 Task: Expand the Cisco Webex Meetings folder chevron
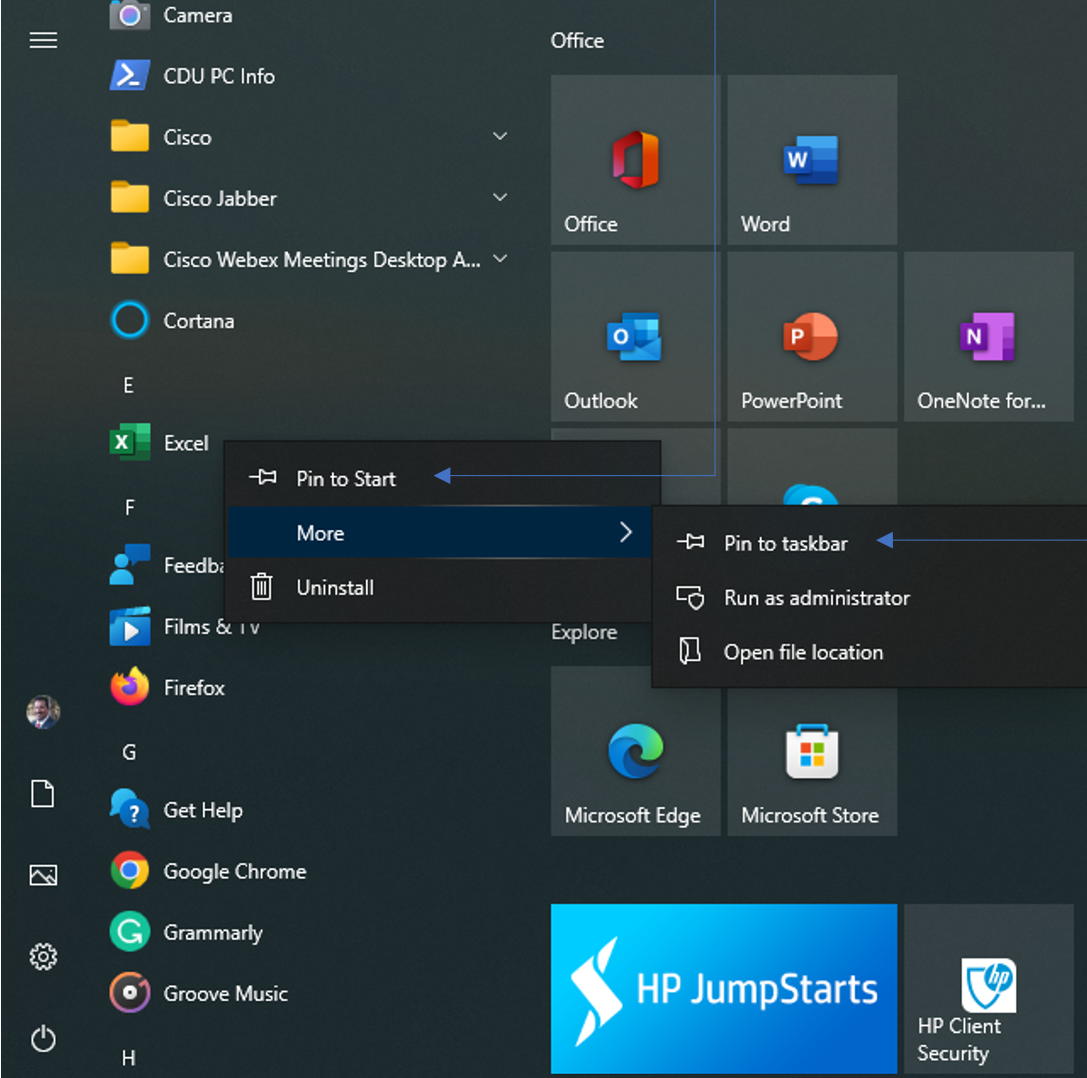pyautogui.click(x=500, y=259)
